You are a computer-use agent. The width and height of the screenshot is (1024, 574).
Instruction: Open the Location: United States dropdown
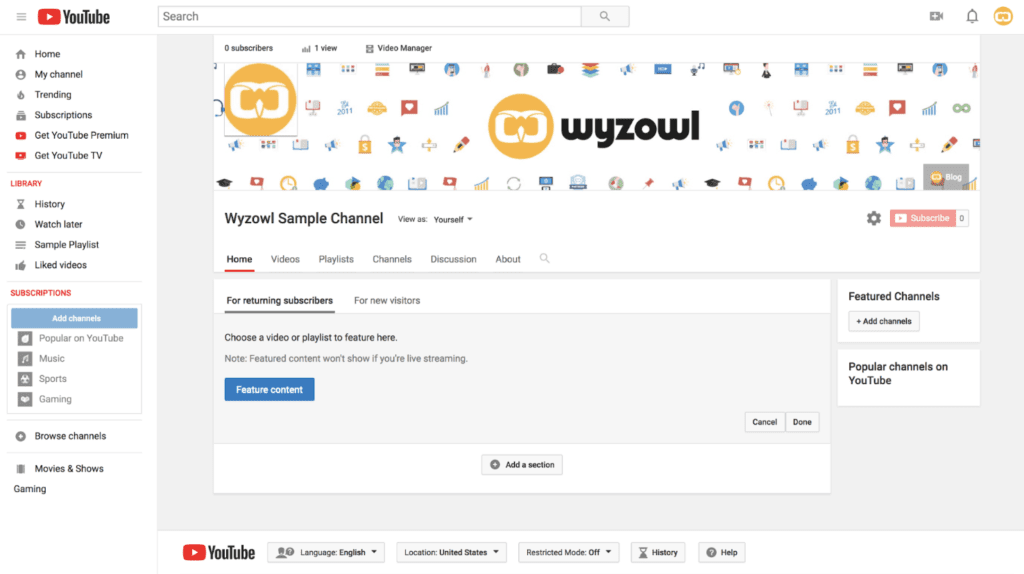tap(451, 552)
